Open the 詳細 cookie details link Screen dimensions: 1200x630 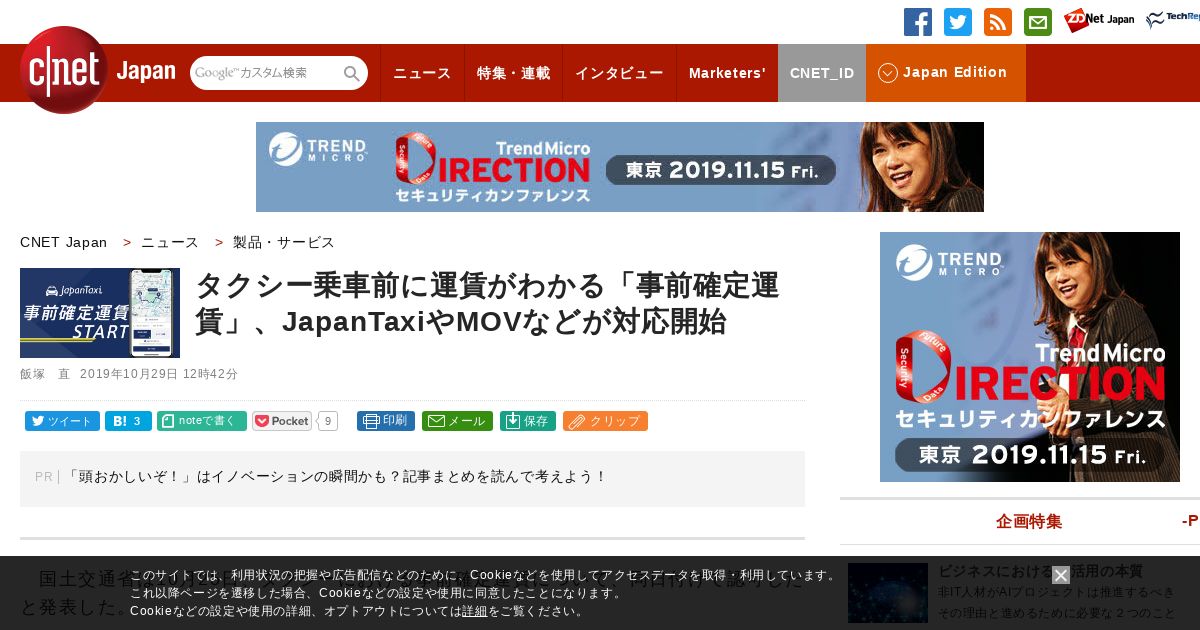pos(475,611)
